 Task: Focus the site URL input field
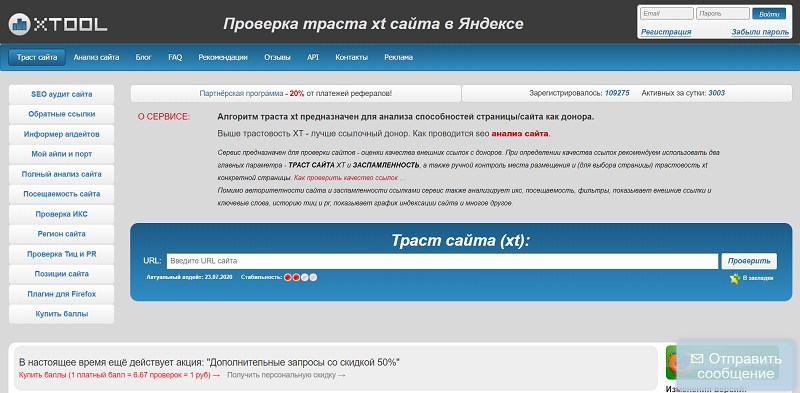(442, 261)
